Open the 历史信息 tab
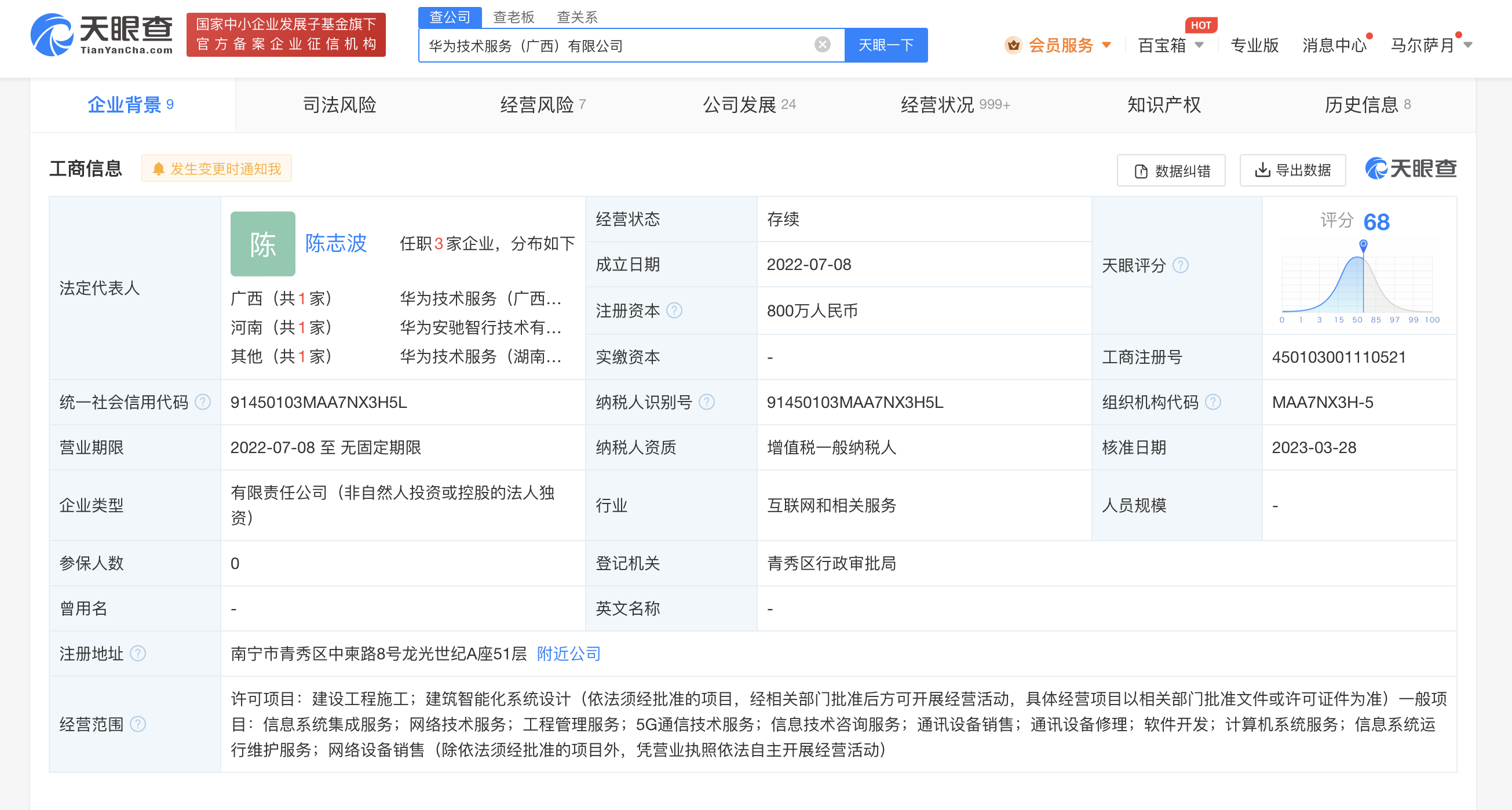Viewport: 1512px width, 810px height. [1368, 104]
